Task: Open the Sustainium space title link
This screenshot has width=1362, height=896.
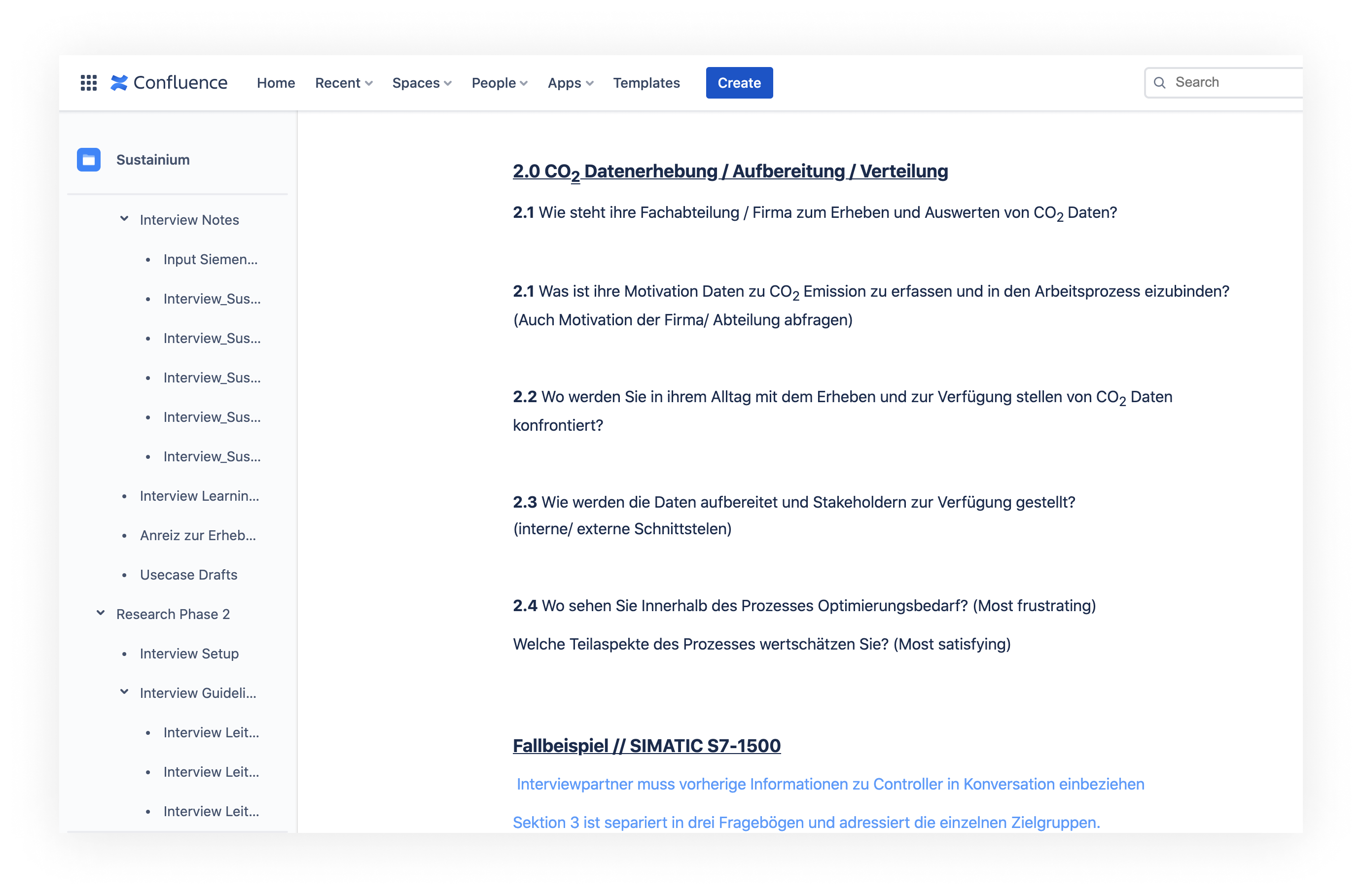Action: [153, 160]
